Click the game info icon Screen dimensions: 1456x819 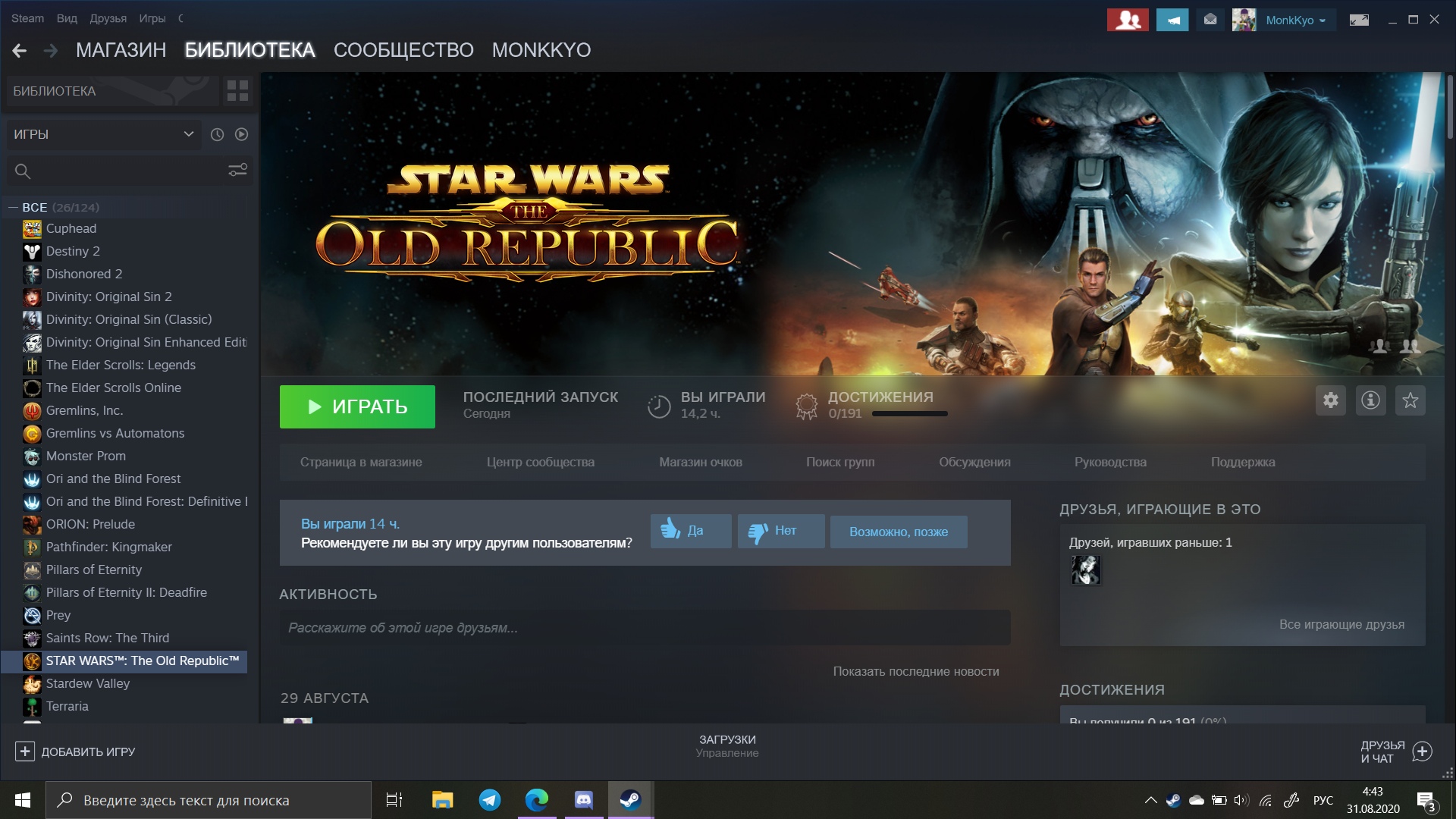pos(1370,400)
